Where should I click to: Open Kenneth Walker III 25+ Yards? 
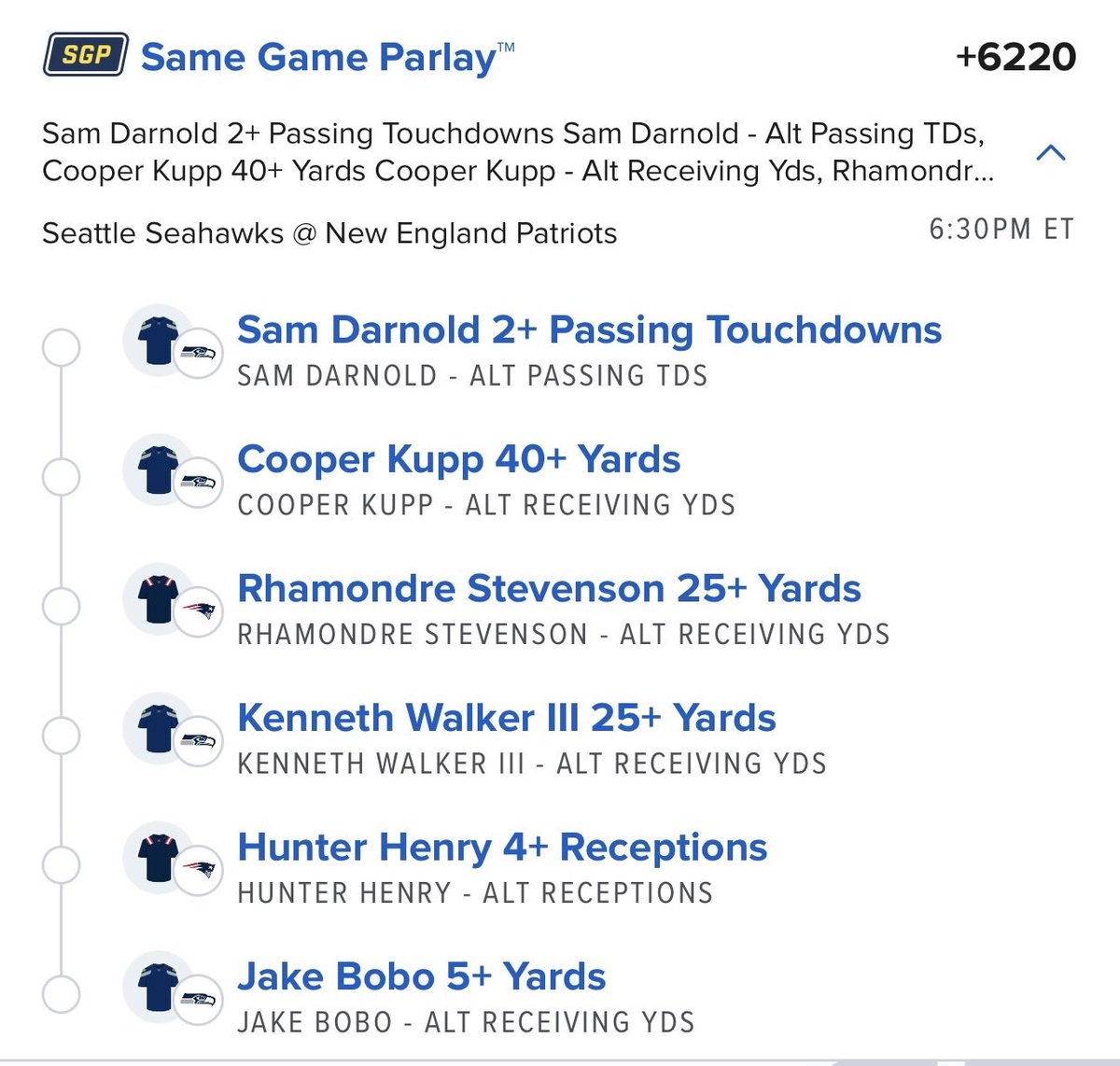pyautogui.click(x=507, y=719)
